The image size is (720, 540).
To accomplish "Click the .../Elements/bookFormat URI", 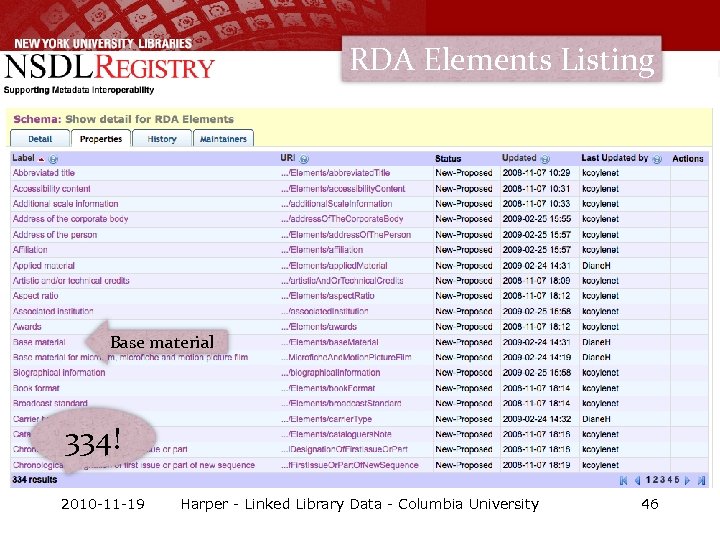I will pos(328,388).
